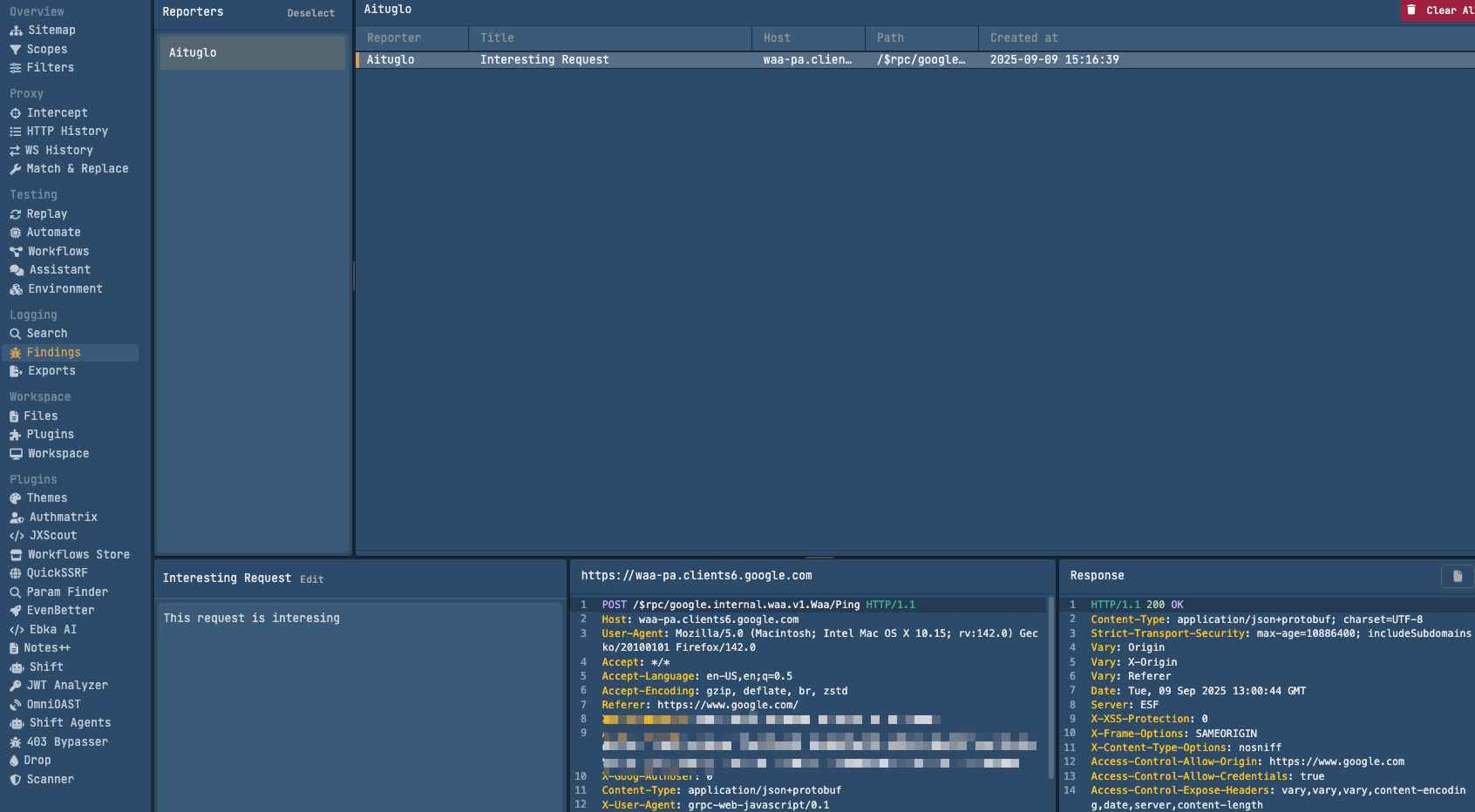Click the HTTP History list icon

[15, 132]
